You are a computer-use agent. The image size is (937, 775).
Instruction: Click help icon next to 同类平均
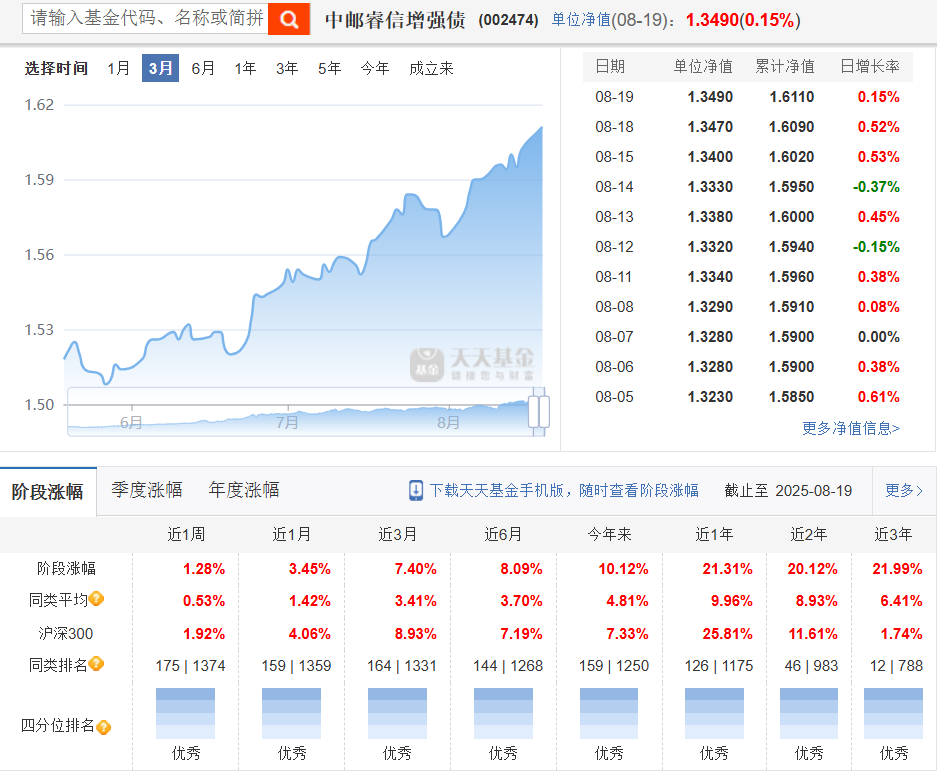point(97,599)
